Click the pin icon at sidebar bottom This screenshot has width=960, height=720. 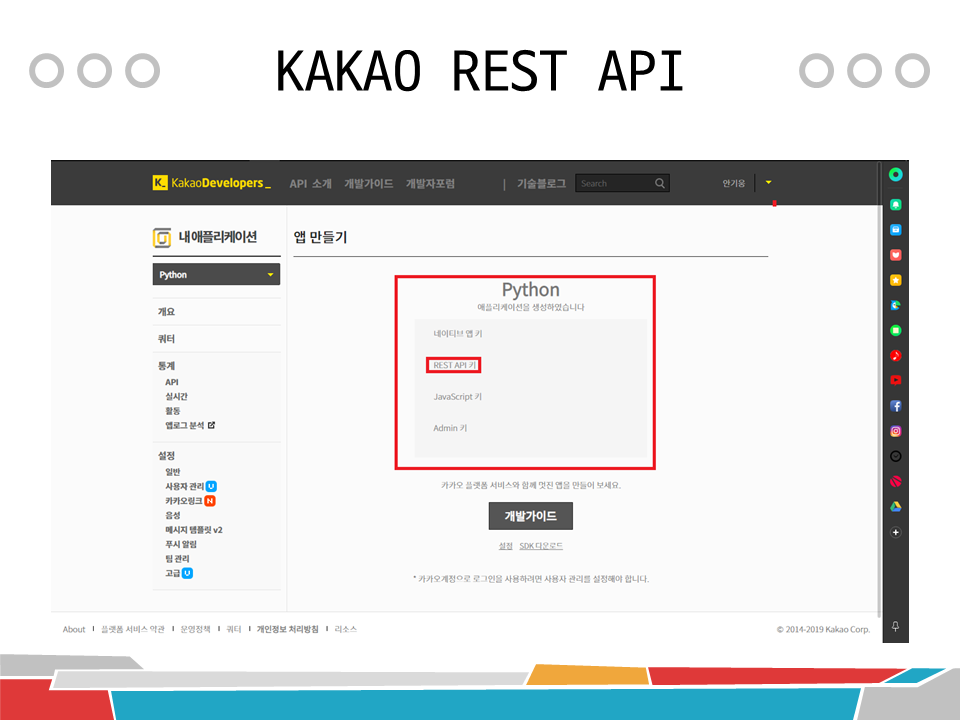(895, 626)
